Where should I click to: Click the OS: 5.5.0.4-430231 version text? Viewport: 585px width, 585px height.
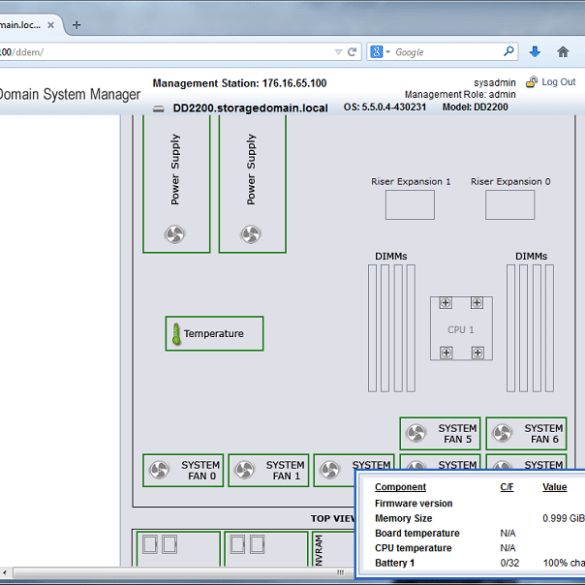(x=385, y=107)
